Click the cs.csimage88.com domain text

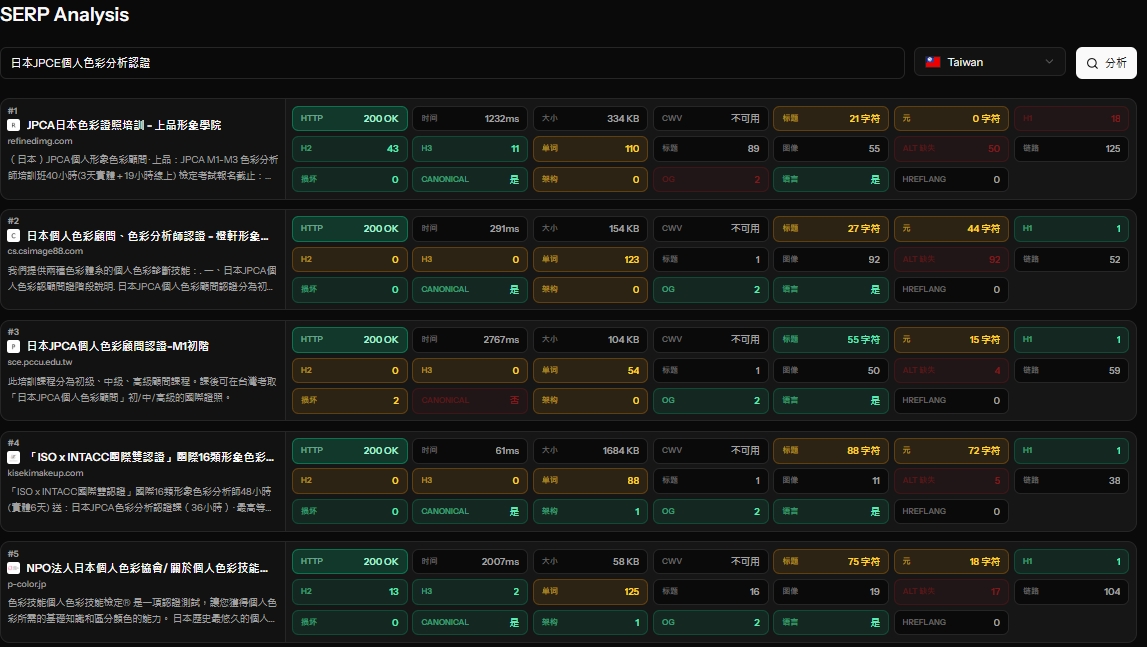pos(45,251)
